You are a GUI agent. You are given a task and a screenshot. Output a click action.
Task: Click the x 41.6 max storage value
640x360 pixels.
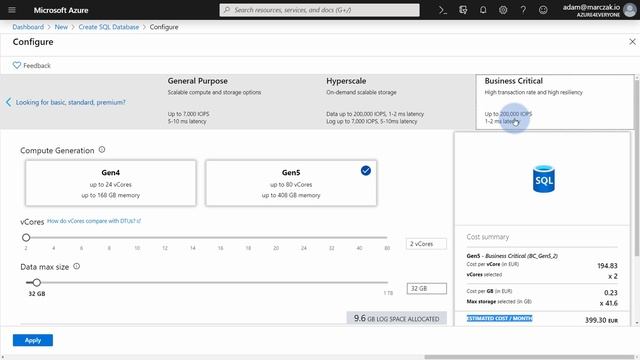pyautogui.click(x=608, y=303)
